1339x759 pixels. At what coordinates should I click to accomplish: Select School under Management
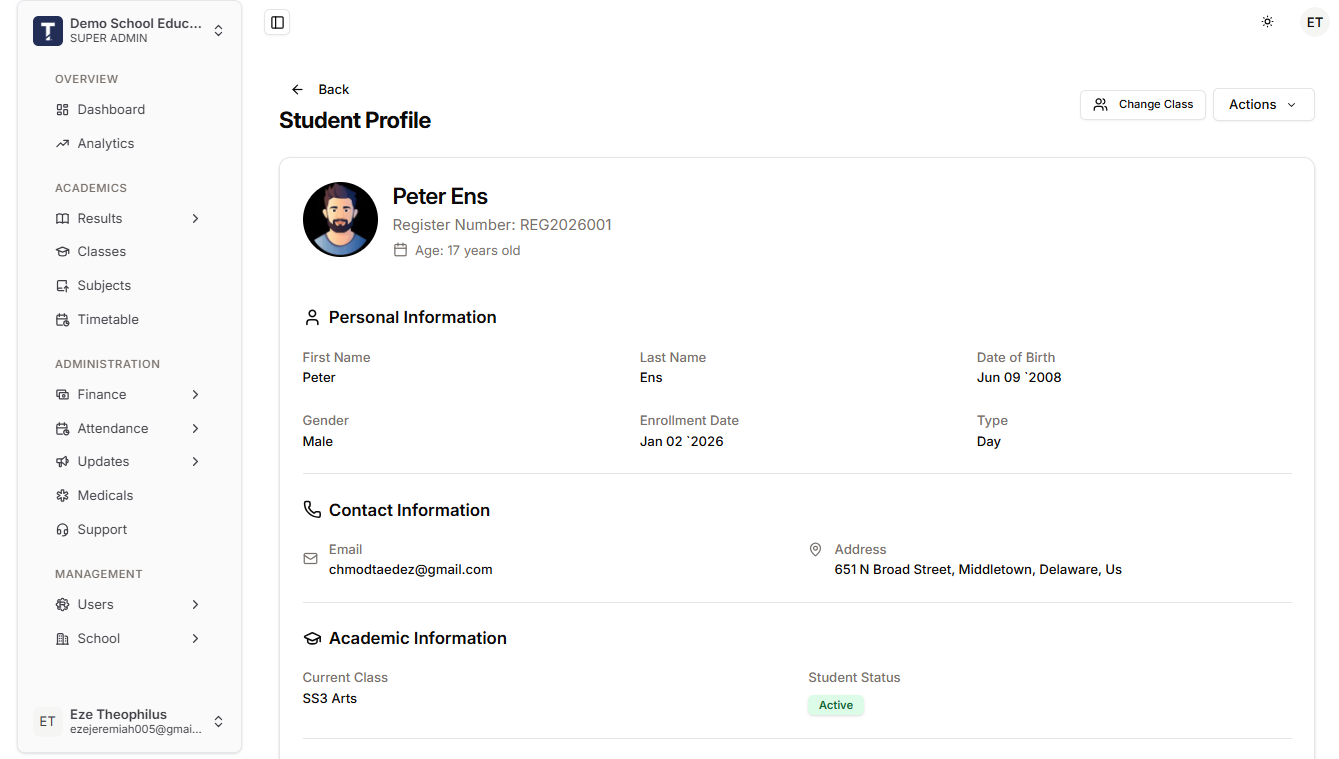[99, 638]
